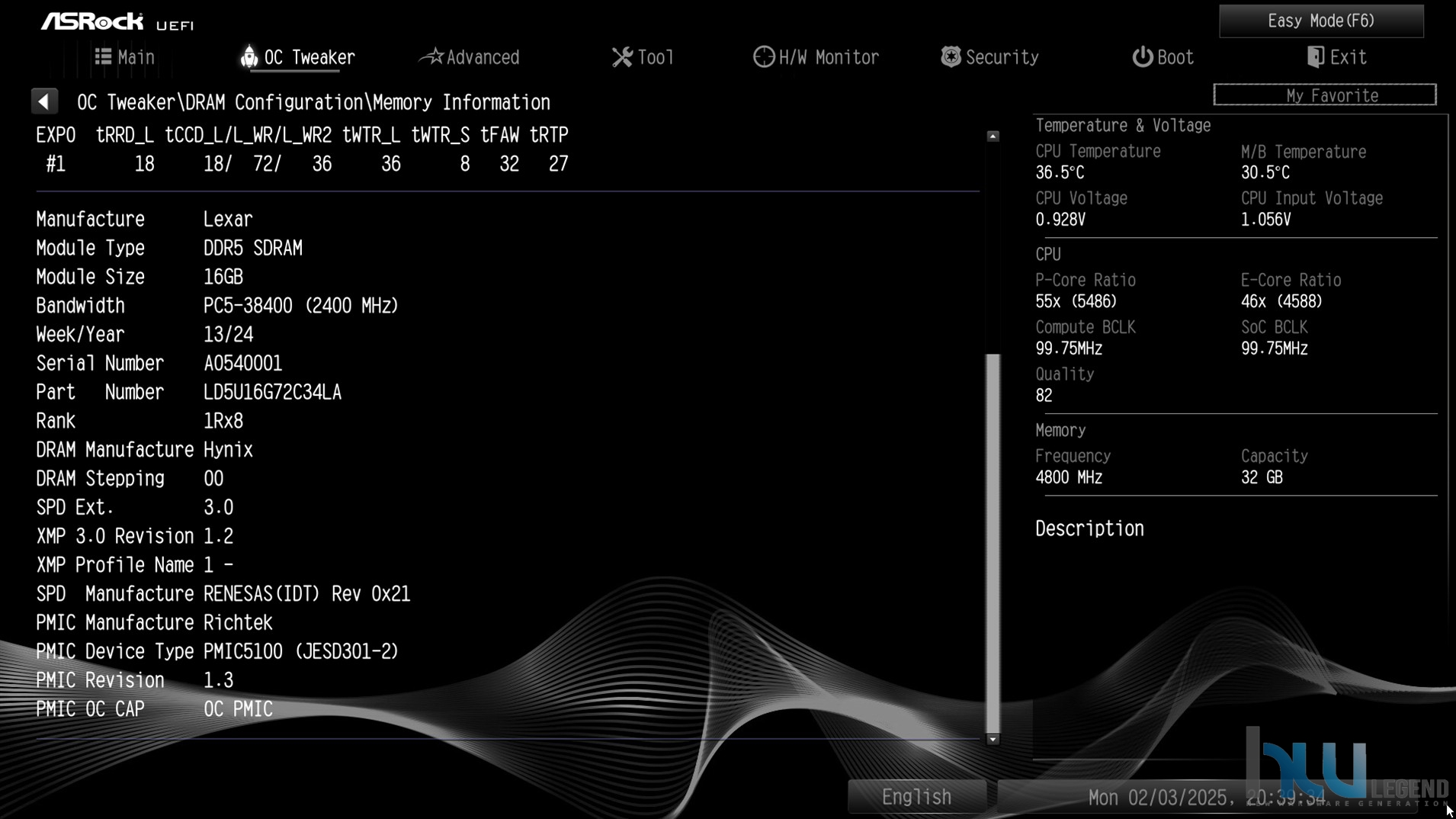This screenshot has width=1456, height=819.
Task: Click the H/W Monitor gauge icon
Action: (x=763, y=57)
